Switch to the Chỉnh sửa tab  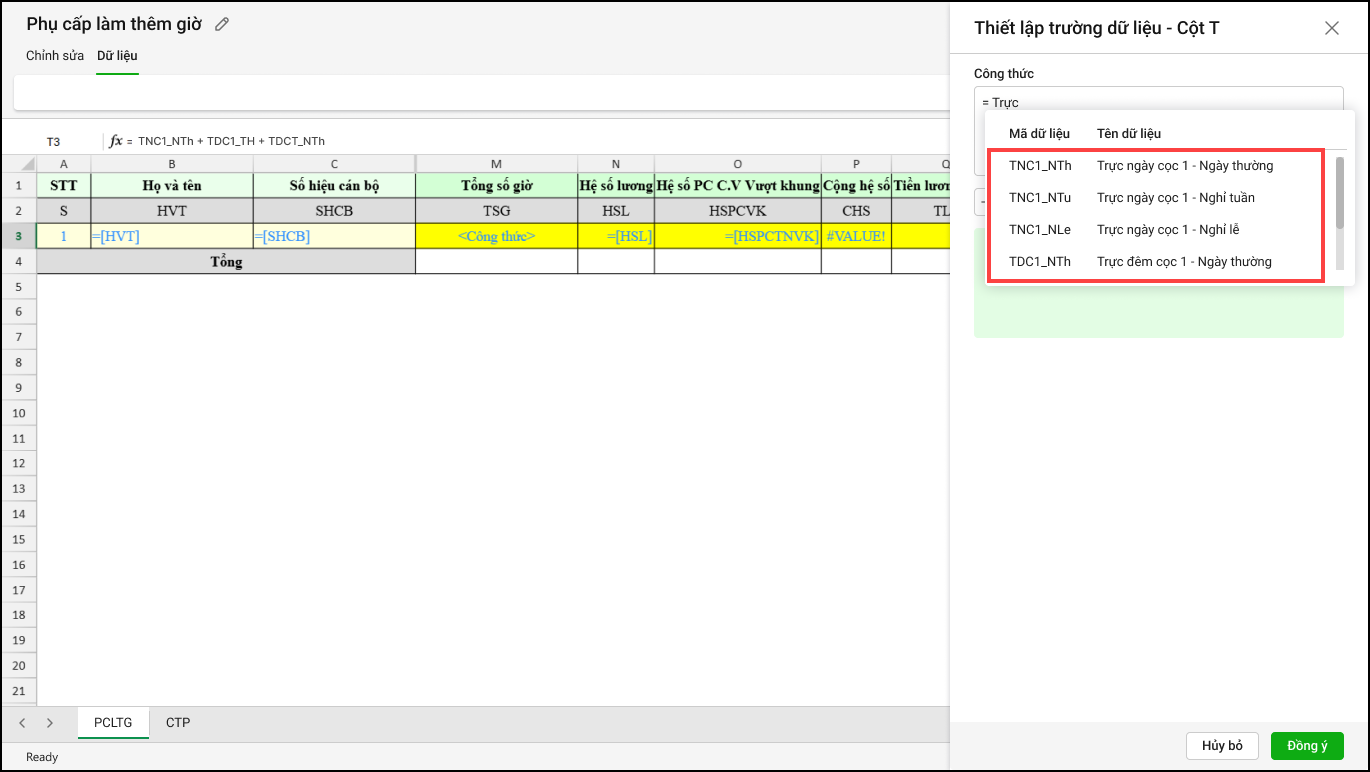coord(55,56)
